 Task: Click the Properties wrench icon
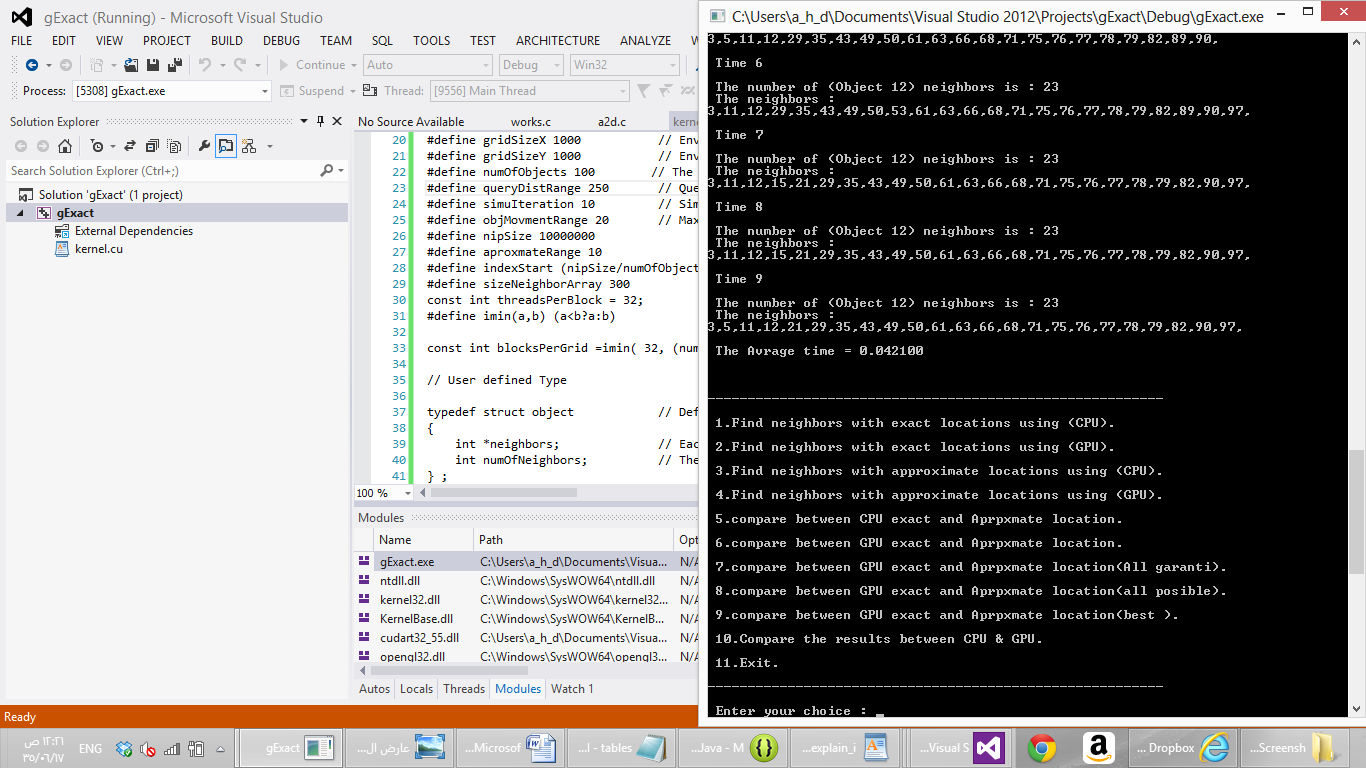coord(204,146)
